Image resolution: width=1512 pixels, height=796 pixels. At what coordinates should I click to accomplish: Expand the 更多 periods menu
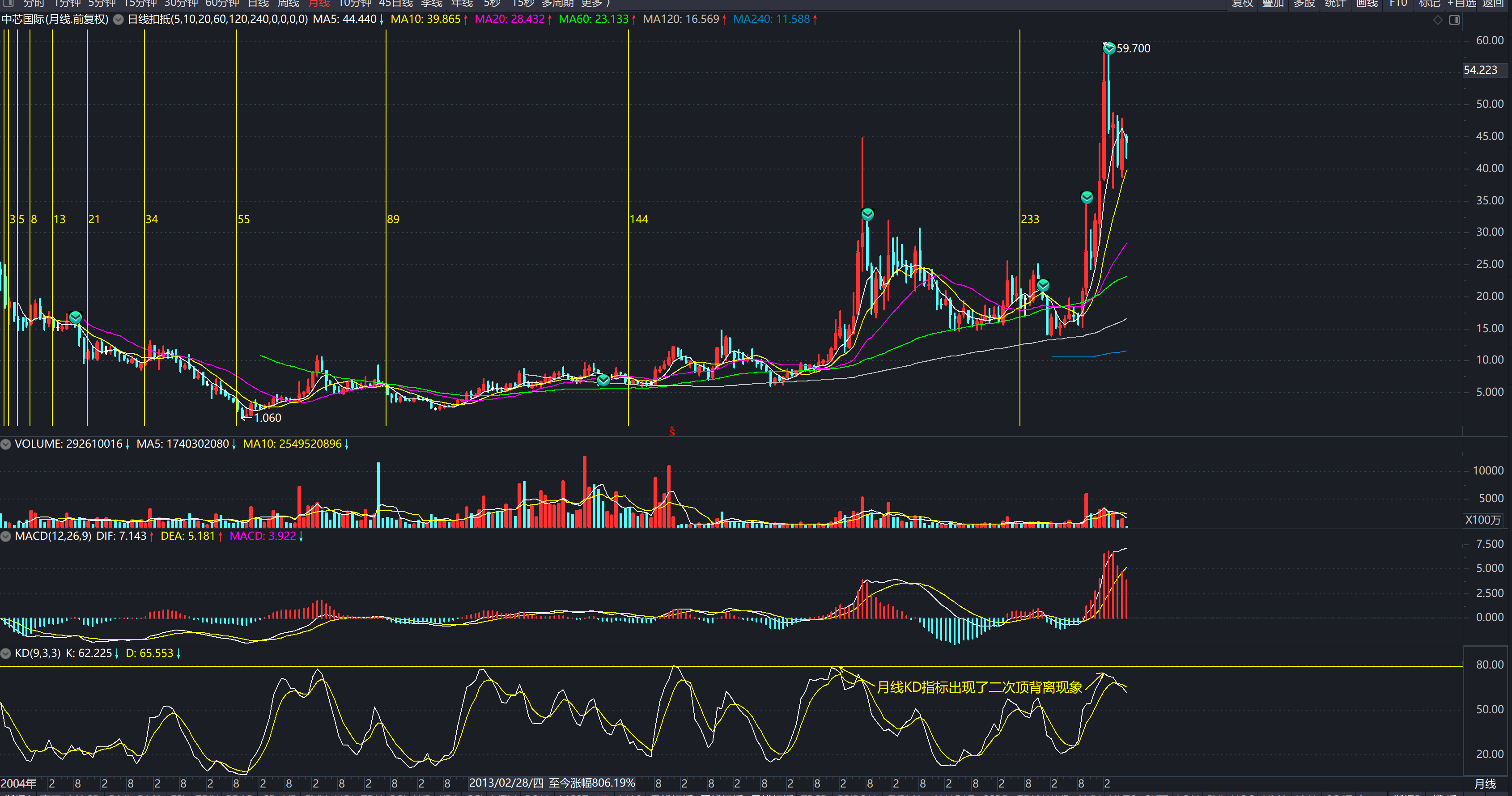595,4
